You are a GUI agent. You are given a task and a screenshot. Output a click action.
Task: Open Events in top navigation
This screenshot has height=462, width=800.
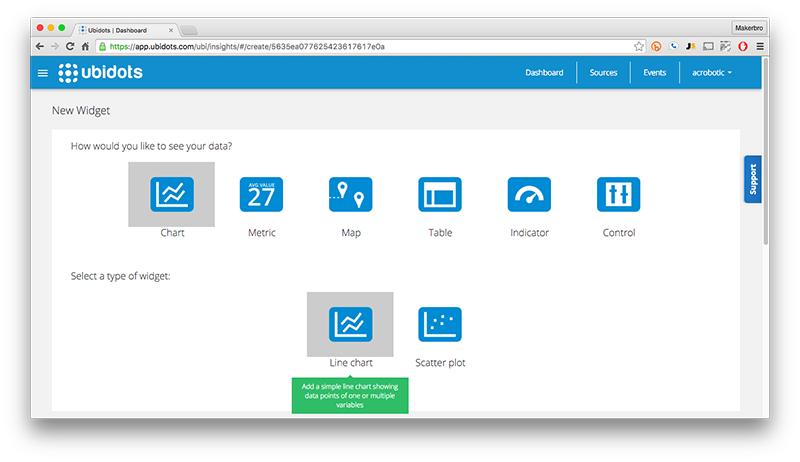tap(655, 73)
